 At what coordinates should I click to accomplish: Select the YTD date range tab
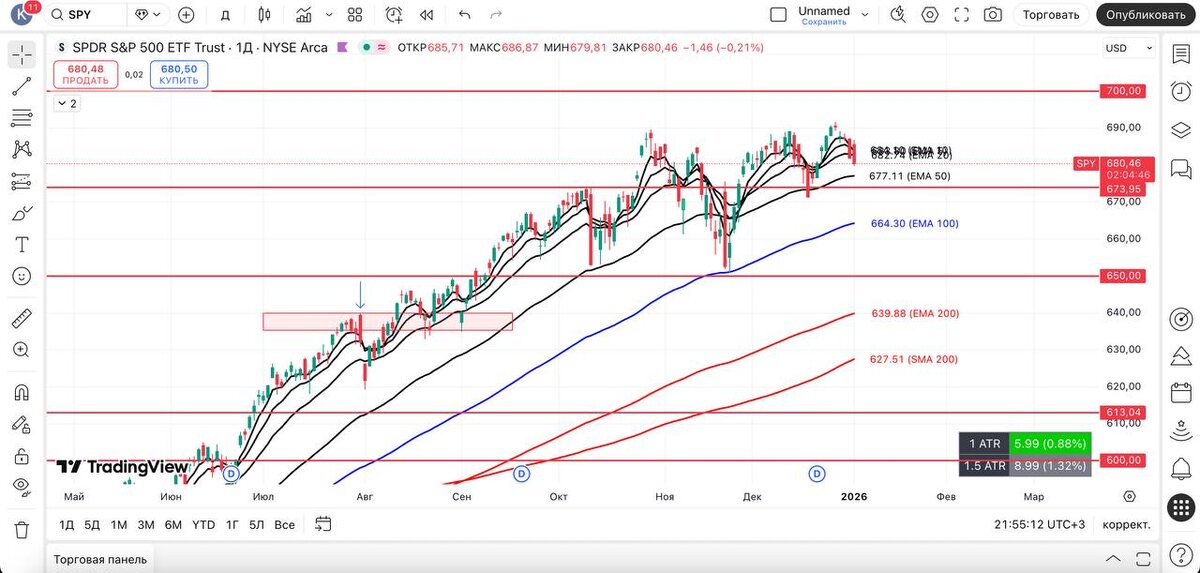pos(203,524)
